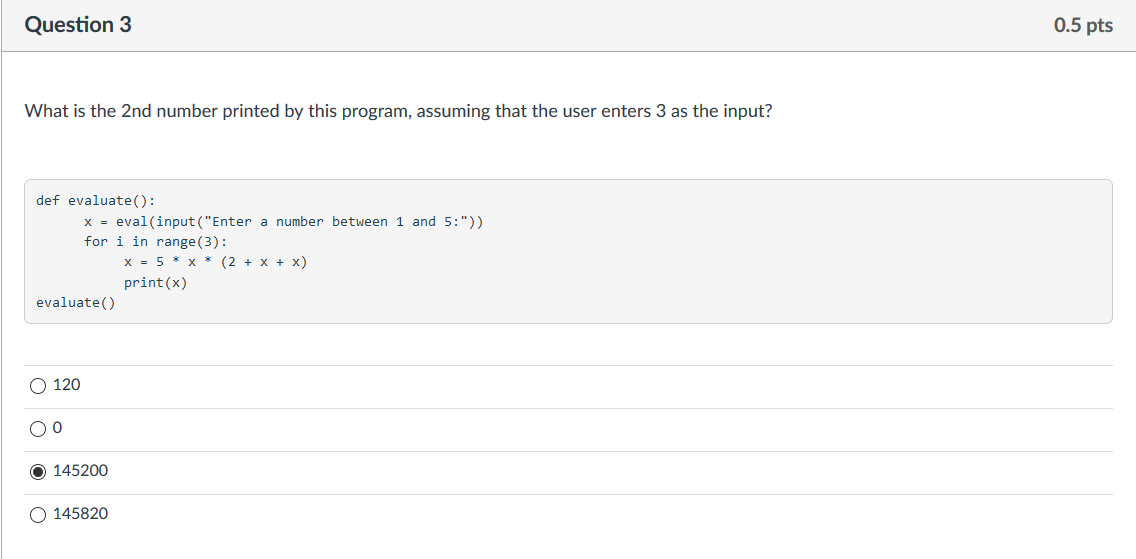Screen dimensions: 1136x559
Task: Click the 0 answer label text
Action: [58, 429]
